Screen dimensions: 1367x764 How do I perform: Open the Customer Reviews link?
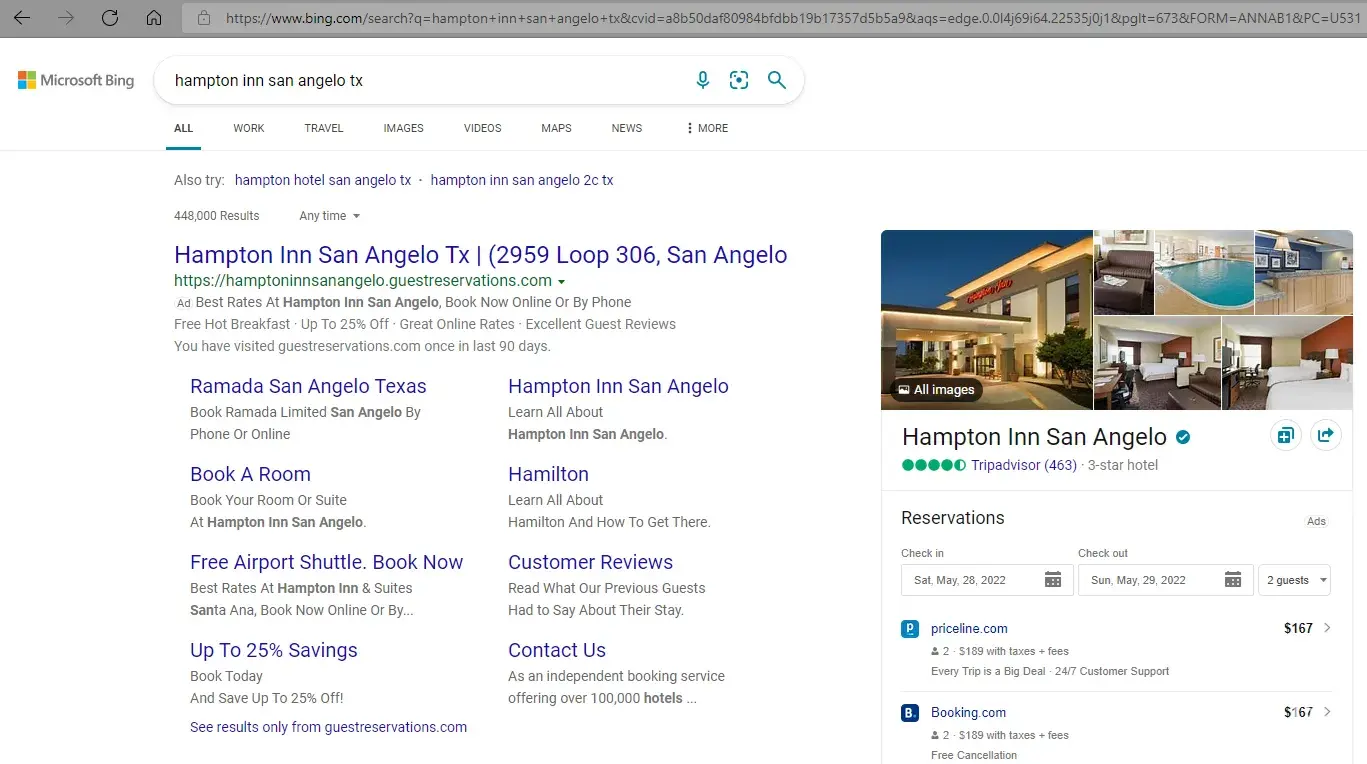[590, 562]
